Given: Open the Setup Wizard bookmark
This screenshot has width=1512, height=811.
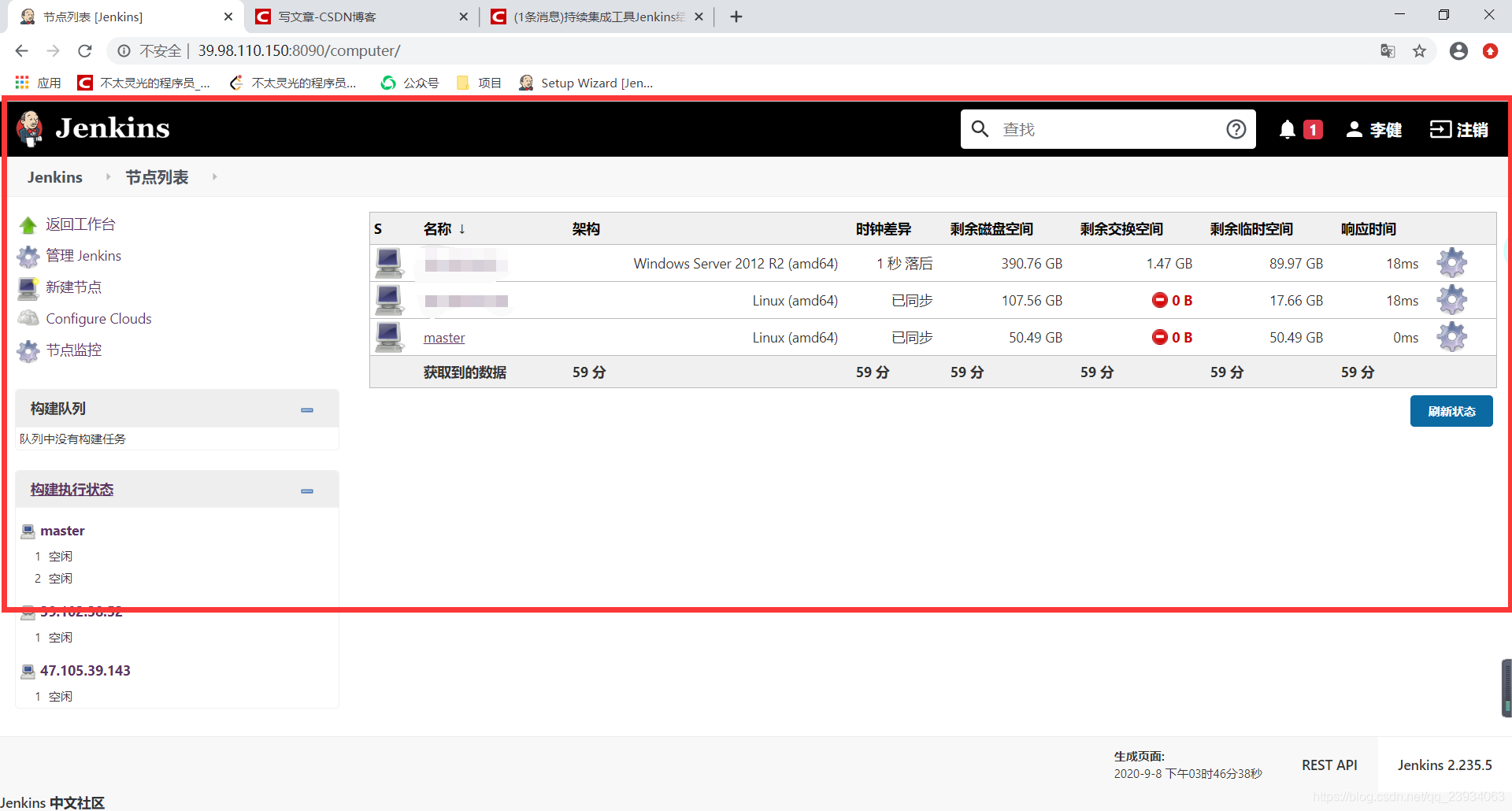Looking at the screenshot, I should (586, 83).
